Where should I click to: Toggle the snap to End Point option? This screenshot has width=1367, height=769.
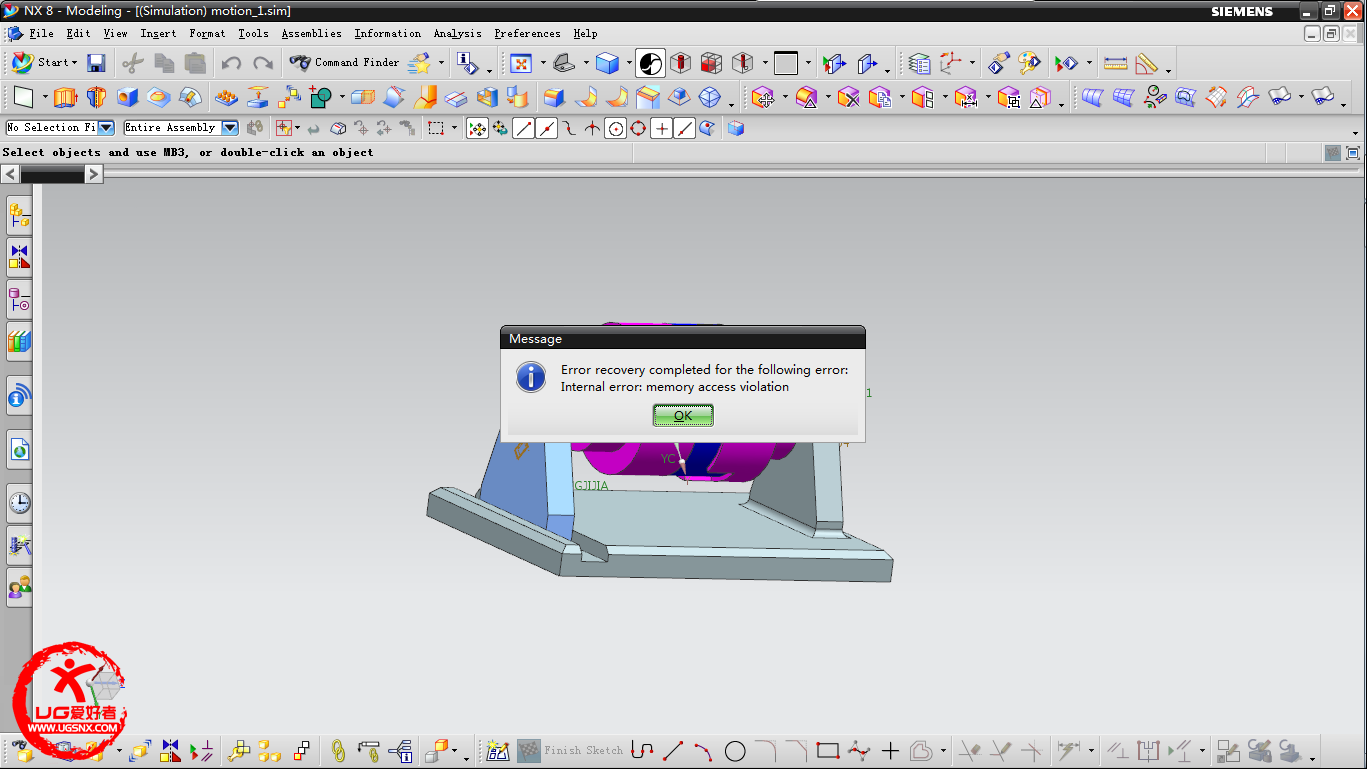point(523,128)
